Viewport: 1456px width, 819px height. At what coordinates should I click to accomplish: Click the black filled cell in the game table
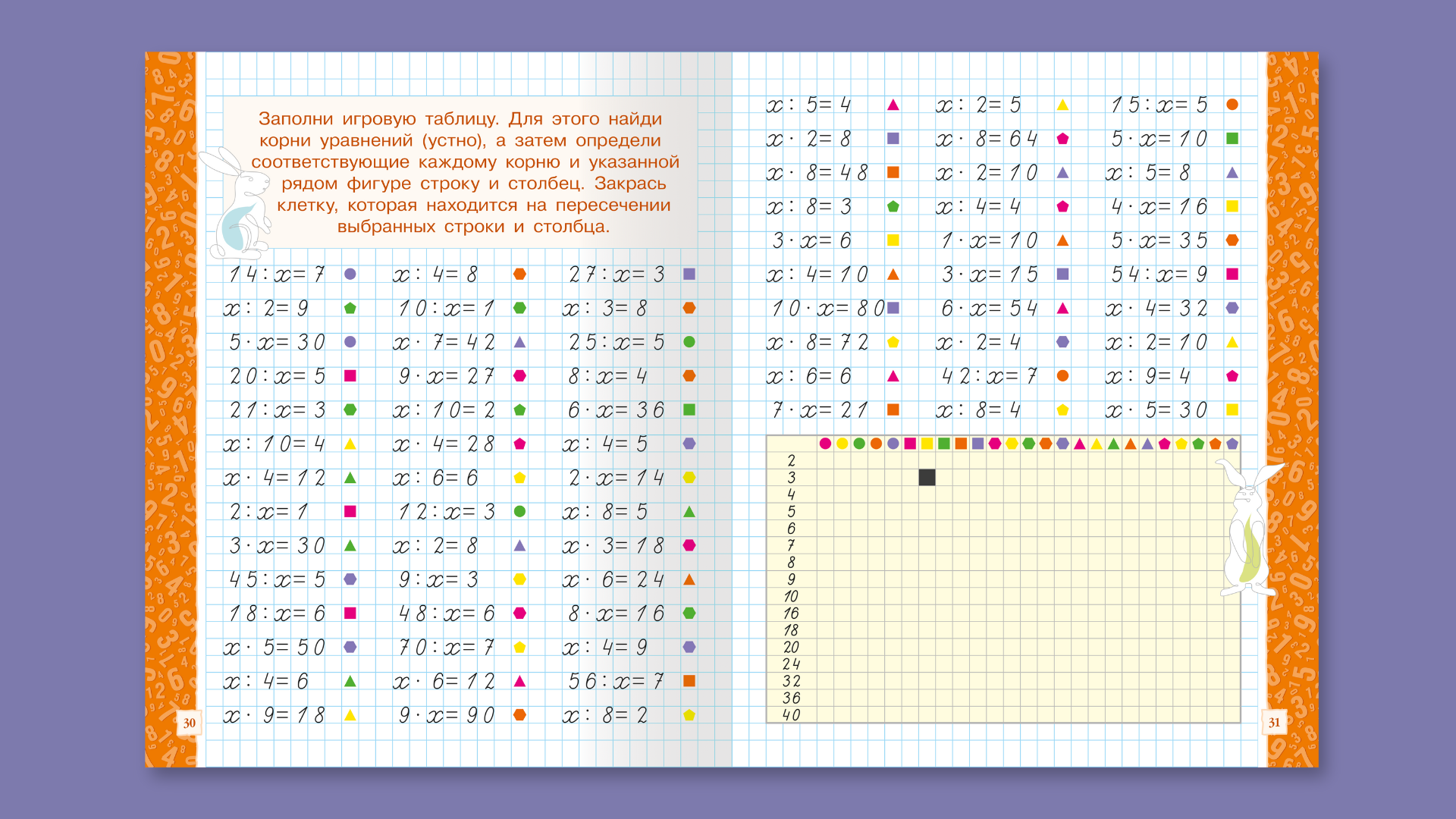coord(927,477)
